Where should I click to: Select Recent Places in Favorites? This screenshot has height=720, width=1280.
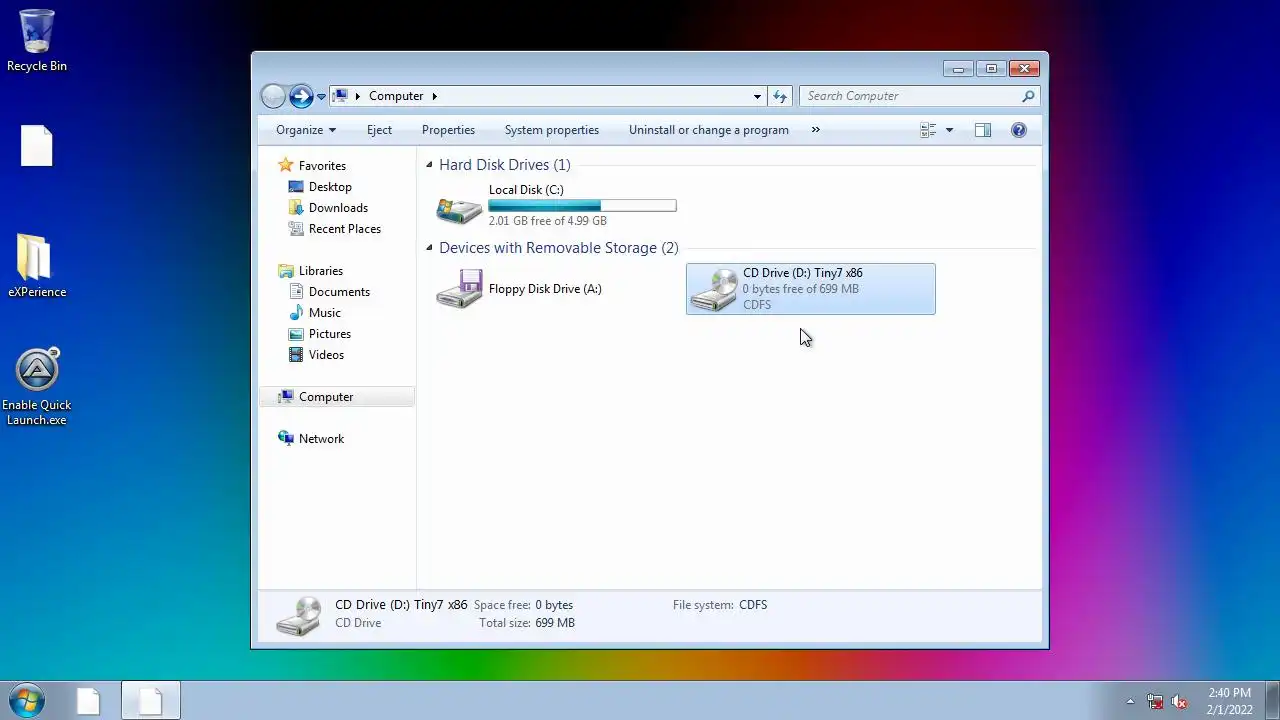coord(345,229)
